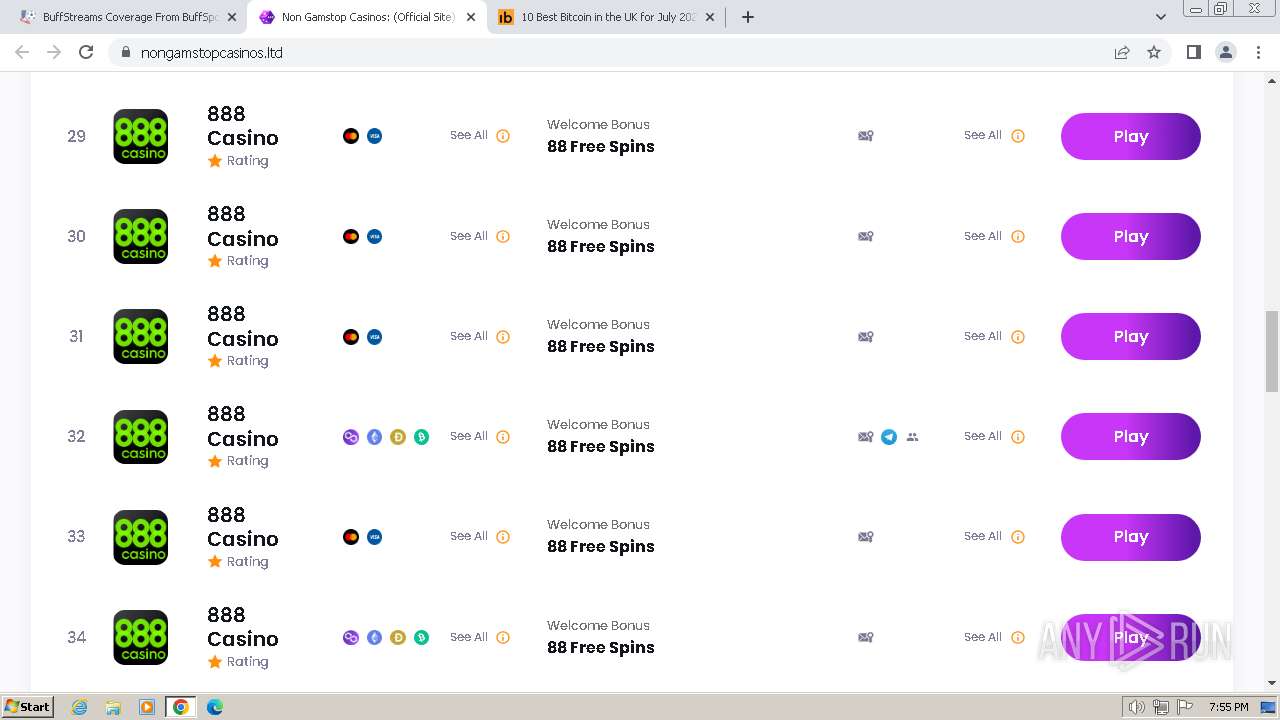The width and height of the screenshot is (1280, 720).
Task: Click the Visa icon in row 29
Action: (x=374, y=136)
